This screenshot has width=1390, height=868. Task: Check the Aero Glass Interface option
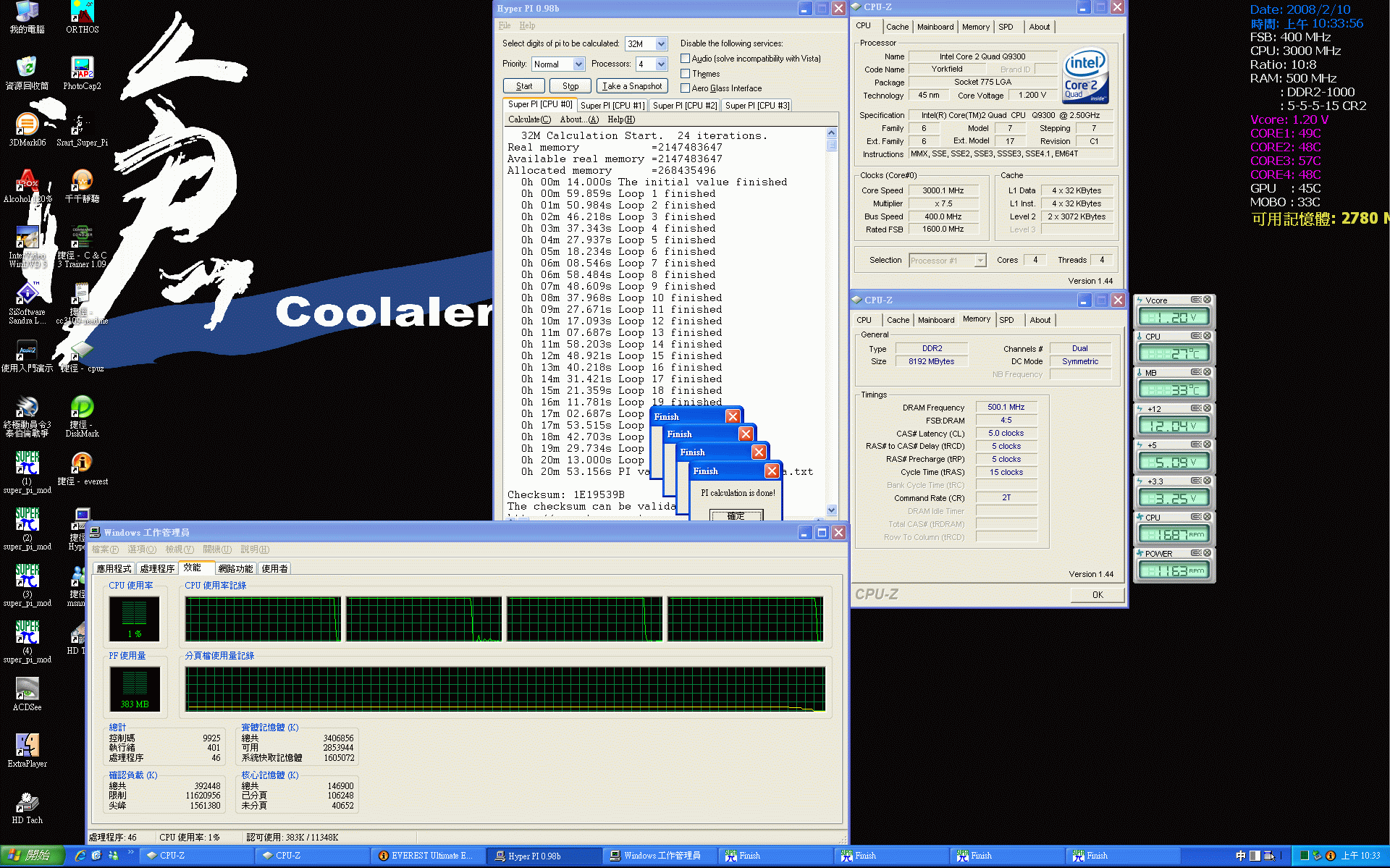(x=685, y=88)
